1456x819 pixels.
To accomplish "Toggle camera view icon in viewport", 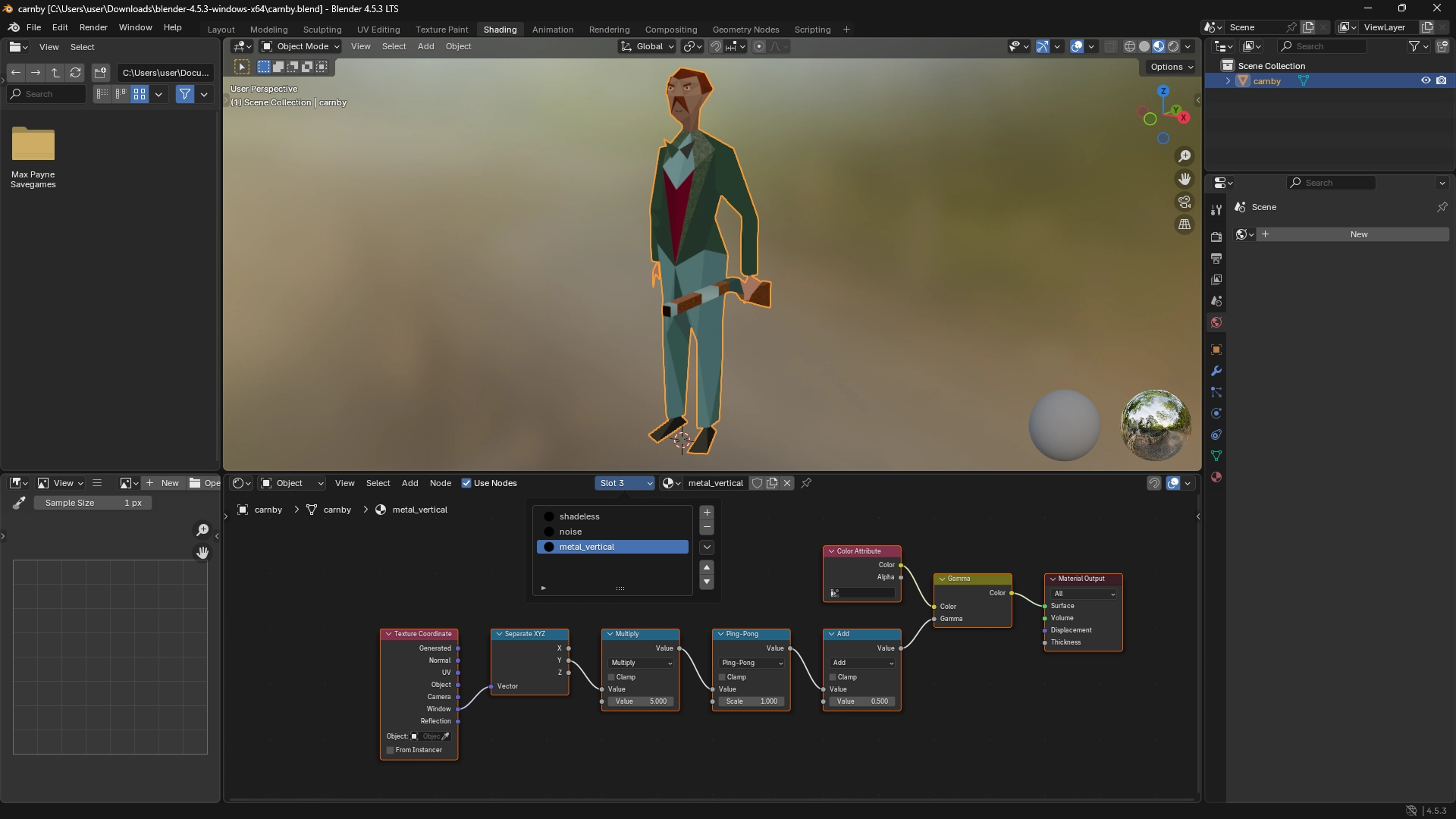I will 1185,202.
